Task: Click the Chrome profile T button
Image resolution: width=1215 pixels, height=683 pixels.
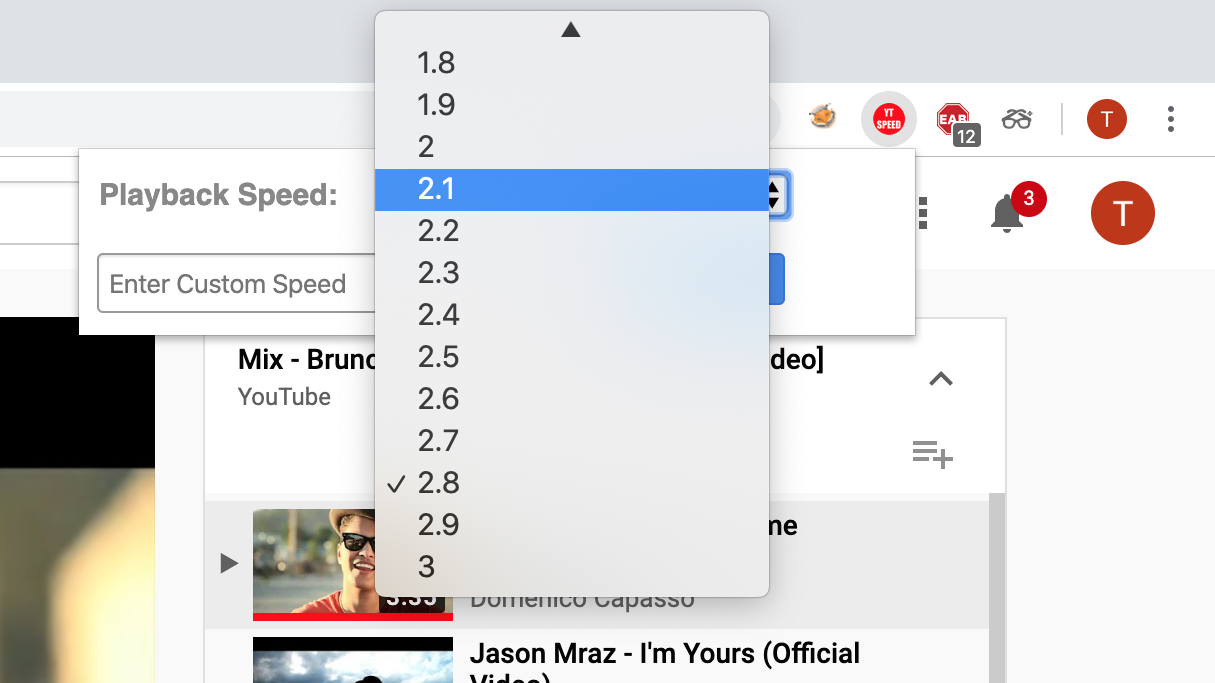Action: 1106,119
